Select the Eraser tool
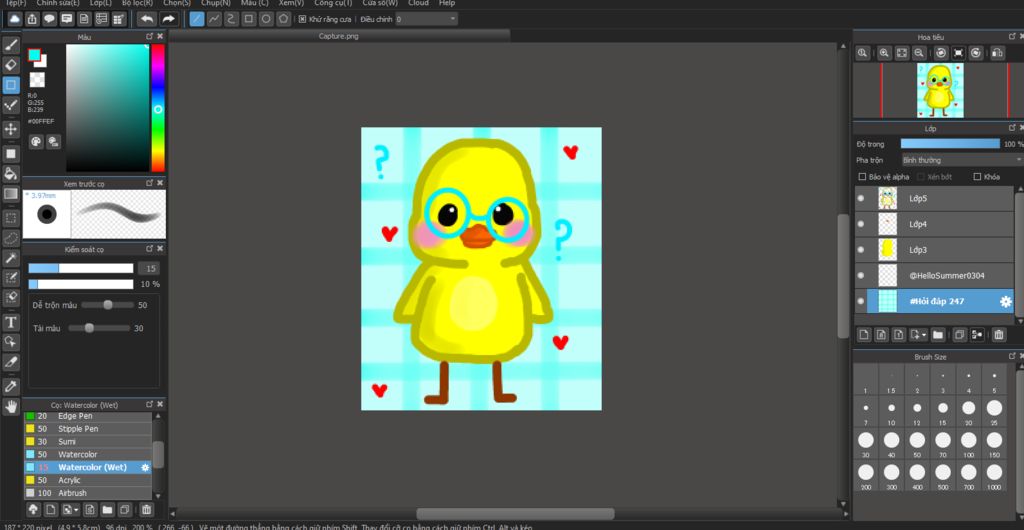The height and width of the screenshot is (530, 1024). click(x=11, y=65)
